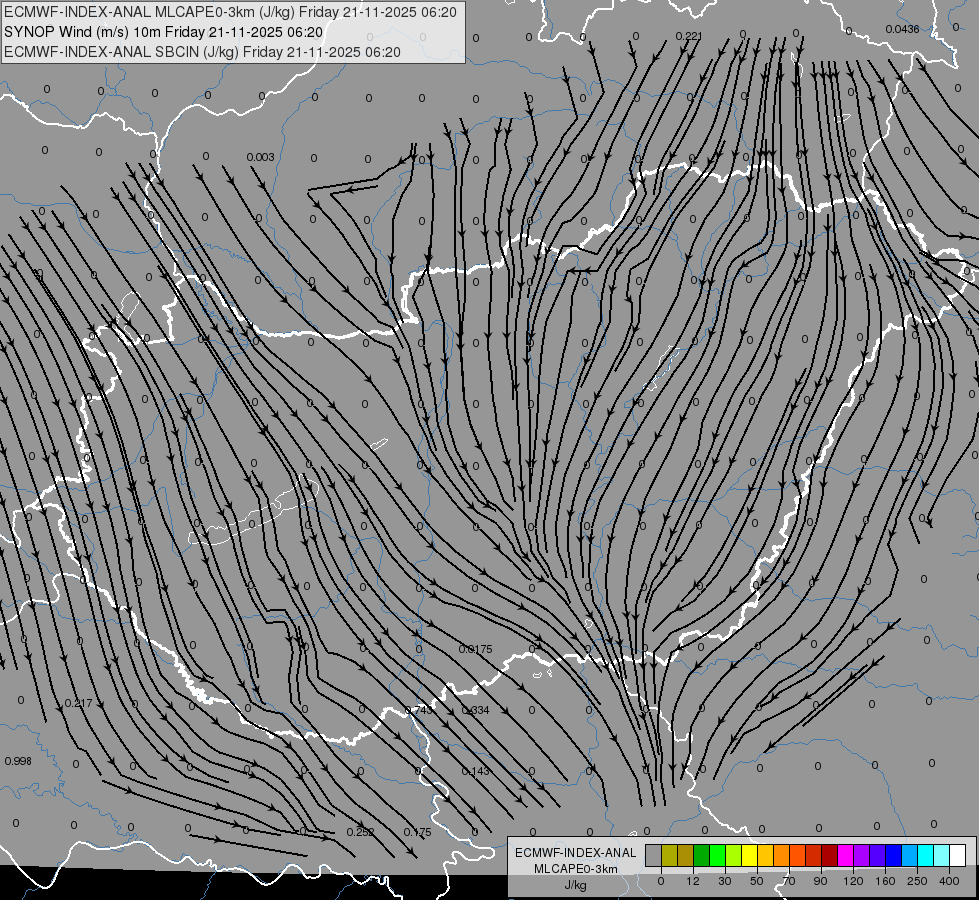Click the SYNOP Wind 10m title line
This screenshot has height=900, width=979.
164,32
